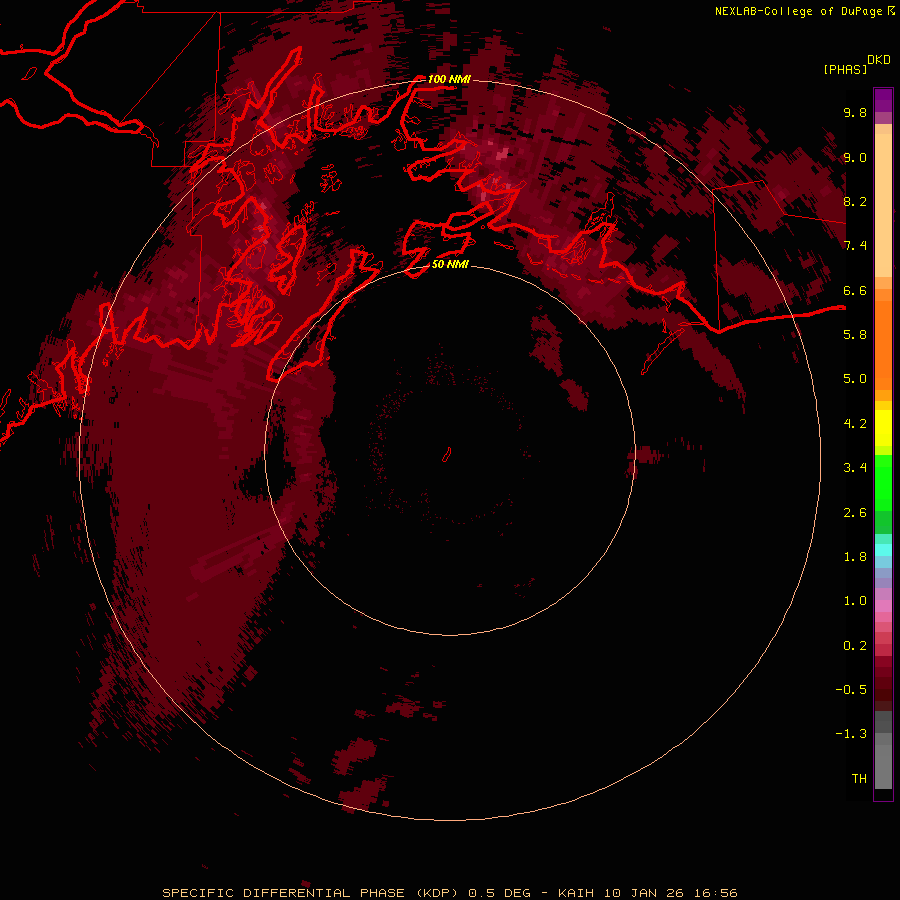Click the small island outline at the radar center
900x900 pixels.
(x=447, y=455)
